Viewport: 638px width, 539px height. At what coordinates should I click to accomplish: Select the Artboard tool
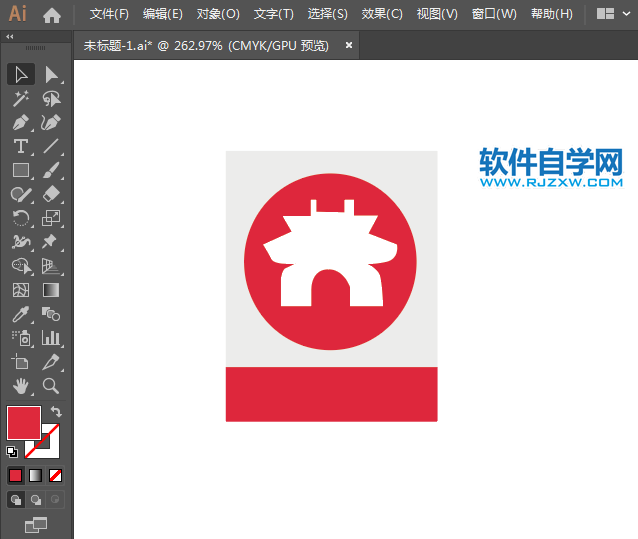[21, 362]
